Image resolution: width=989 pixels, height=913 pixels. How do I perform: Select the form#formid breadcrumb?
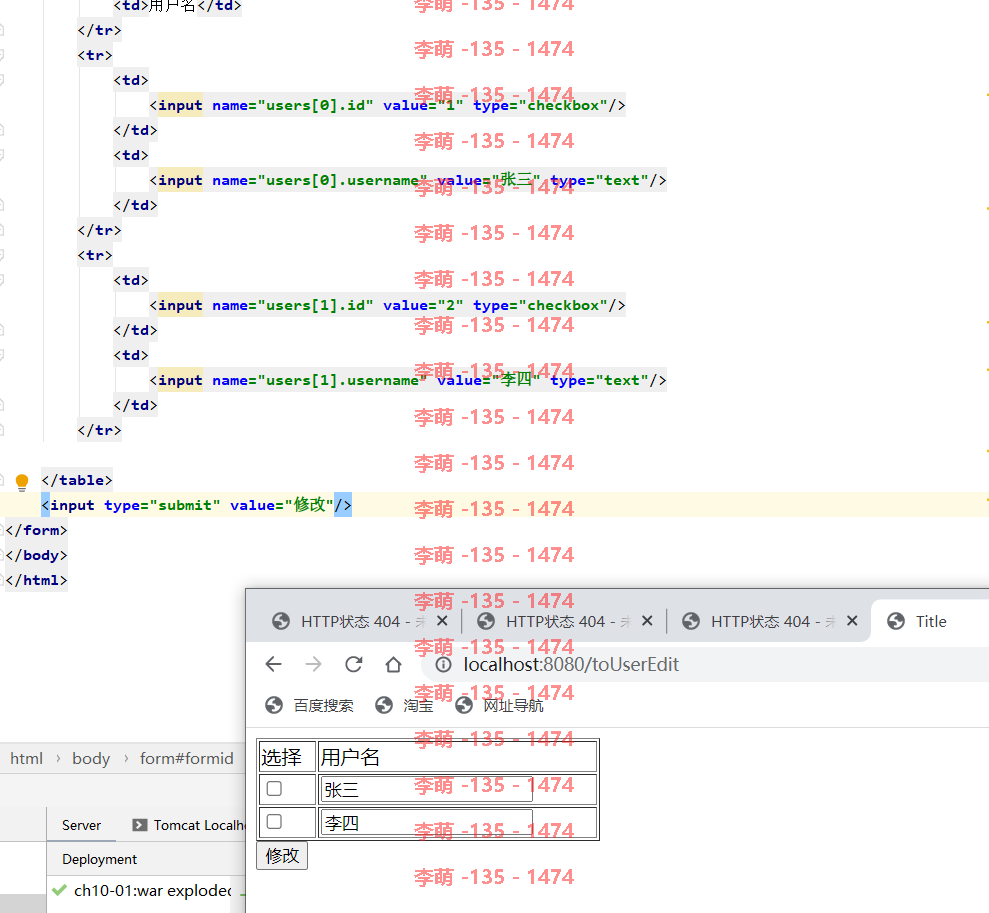click(x=187, y=759)
